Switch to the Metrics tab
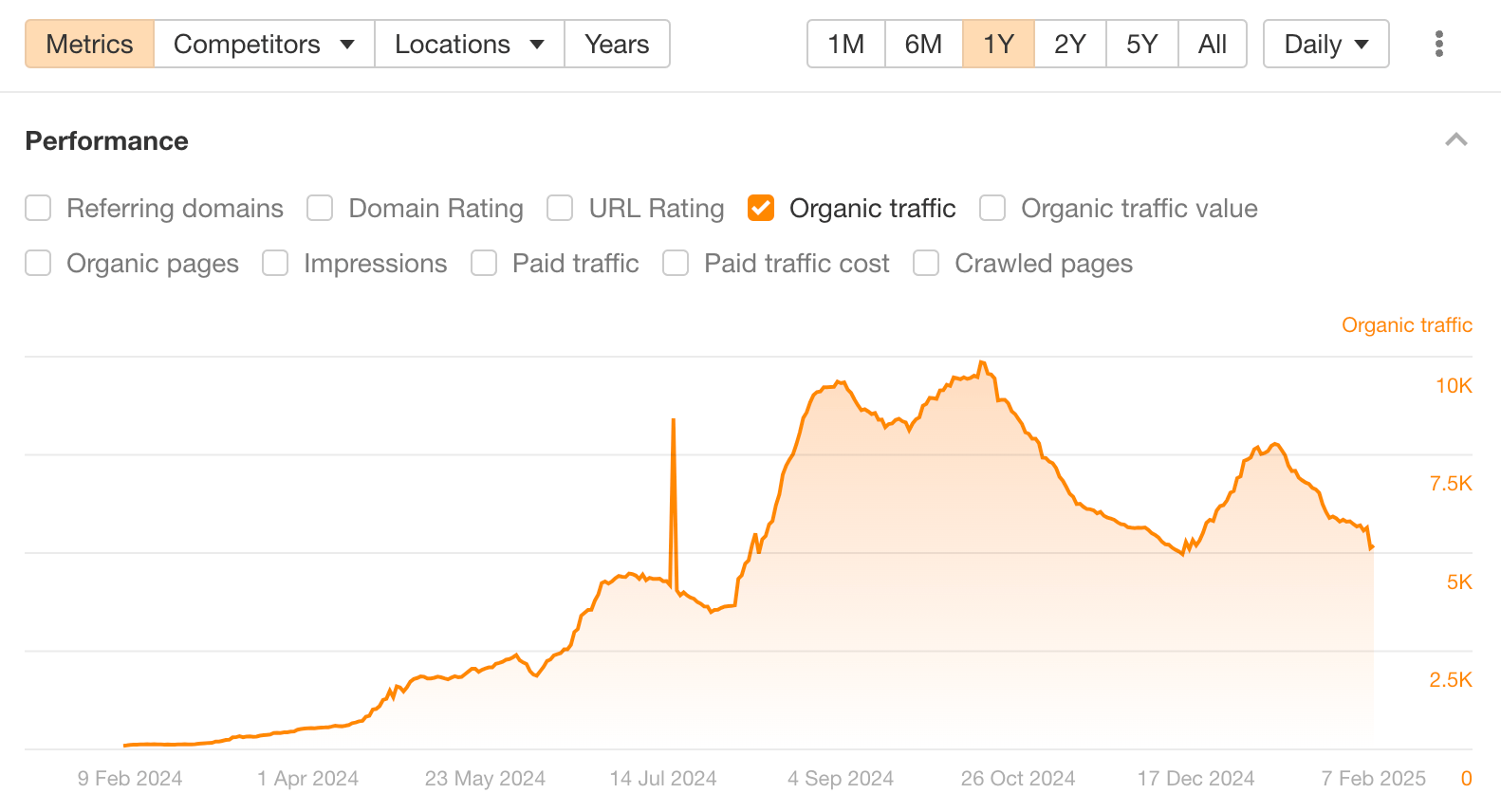The height and width of the screenshot is (812, 1501). pos(89,44)
